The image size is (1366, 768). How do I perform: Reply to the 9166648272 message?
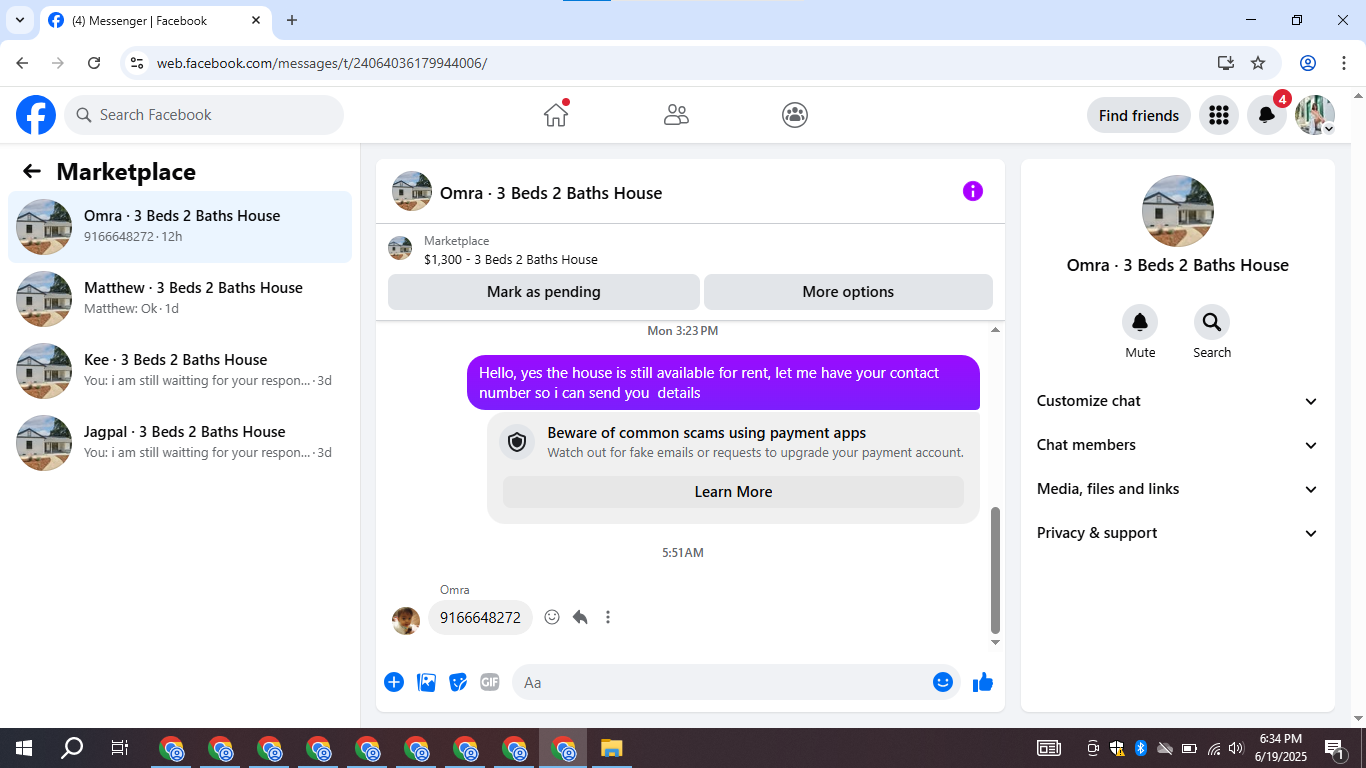coord(580,617)
